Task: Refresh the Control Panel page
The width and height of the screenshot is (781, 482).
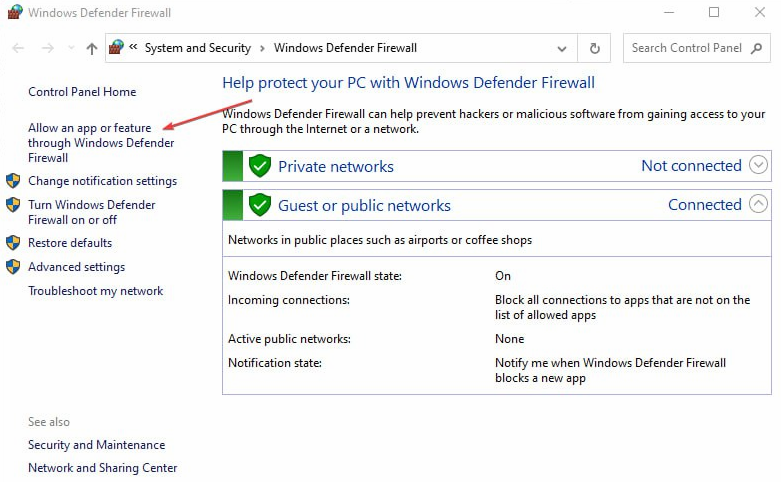Action: click(x=595, y=48)
